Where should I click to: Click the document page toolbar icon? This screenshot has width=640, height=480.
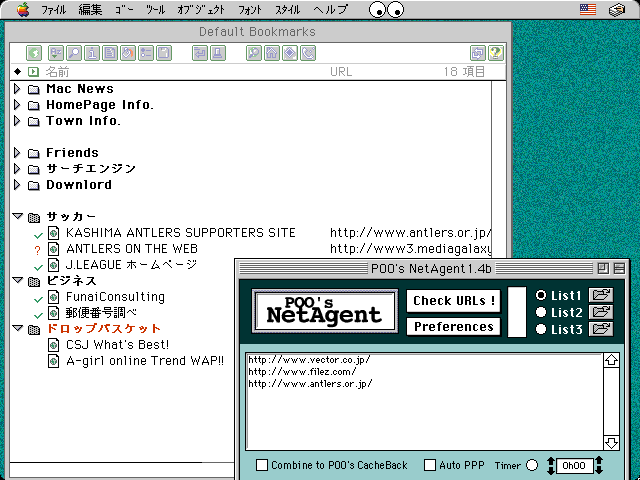click(x=110, y=53)
